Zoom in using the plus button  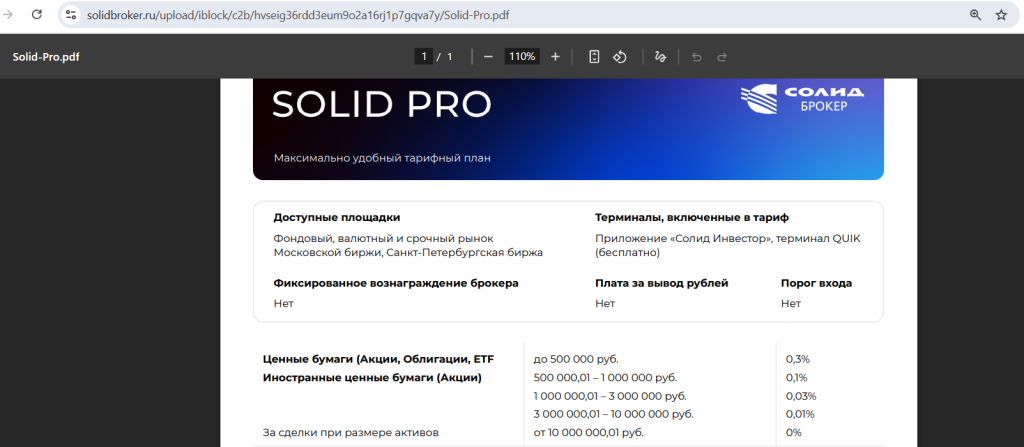tap(555, 57)
